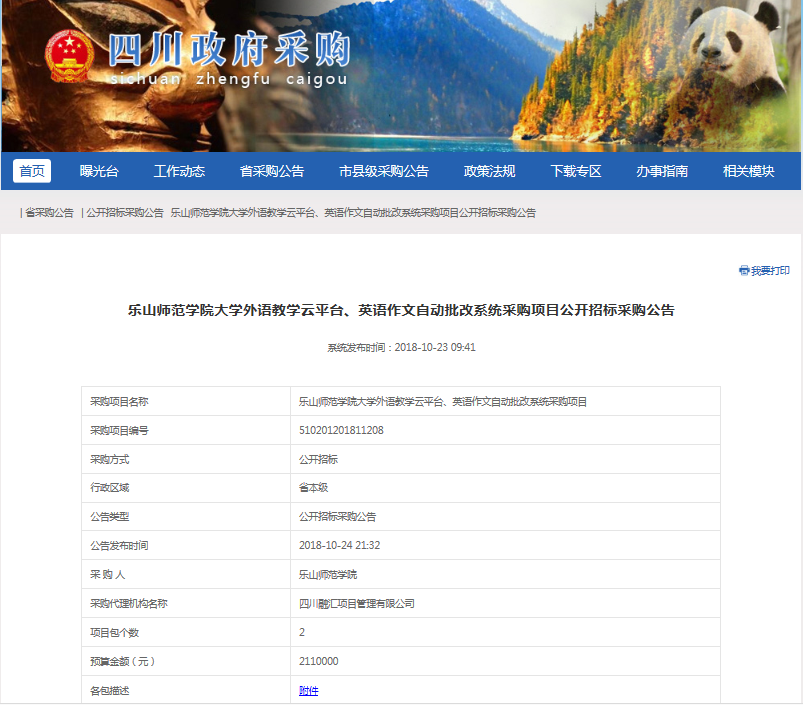Open 工作动态 in the navigation bar
This screenshot has height=705, width=803.
pyautogui.click(x=179, y=171)
